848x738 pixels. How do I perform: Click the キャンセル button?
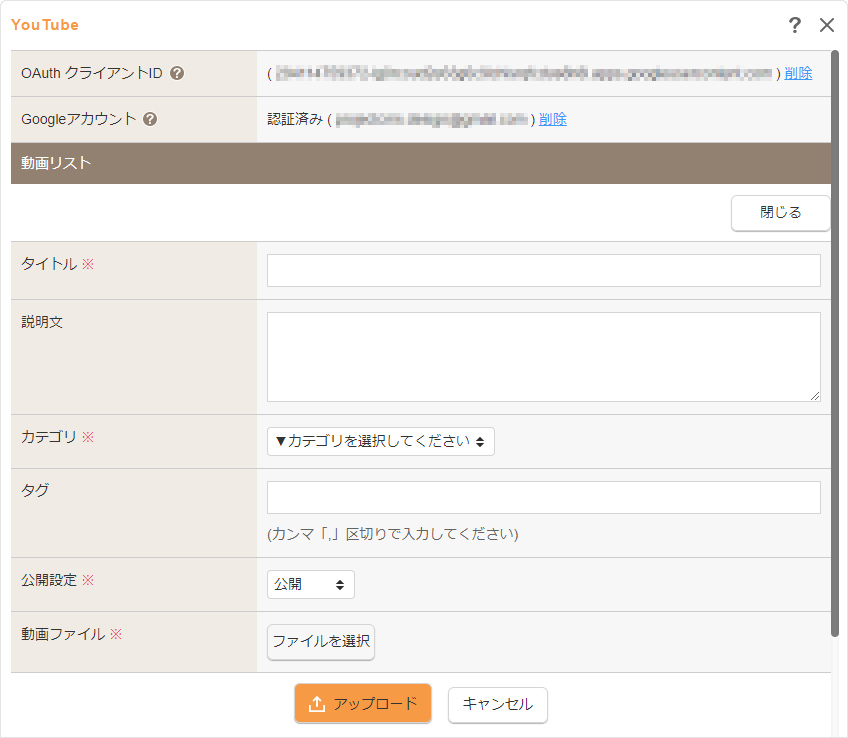click(x=498, y=704)
